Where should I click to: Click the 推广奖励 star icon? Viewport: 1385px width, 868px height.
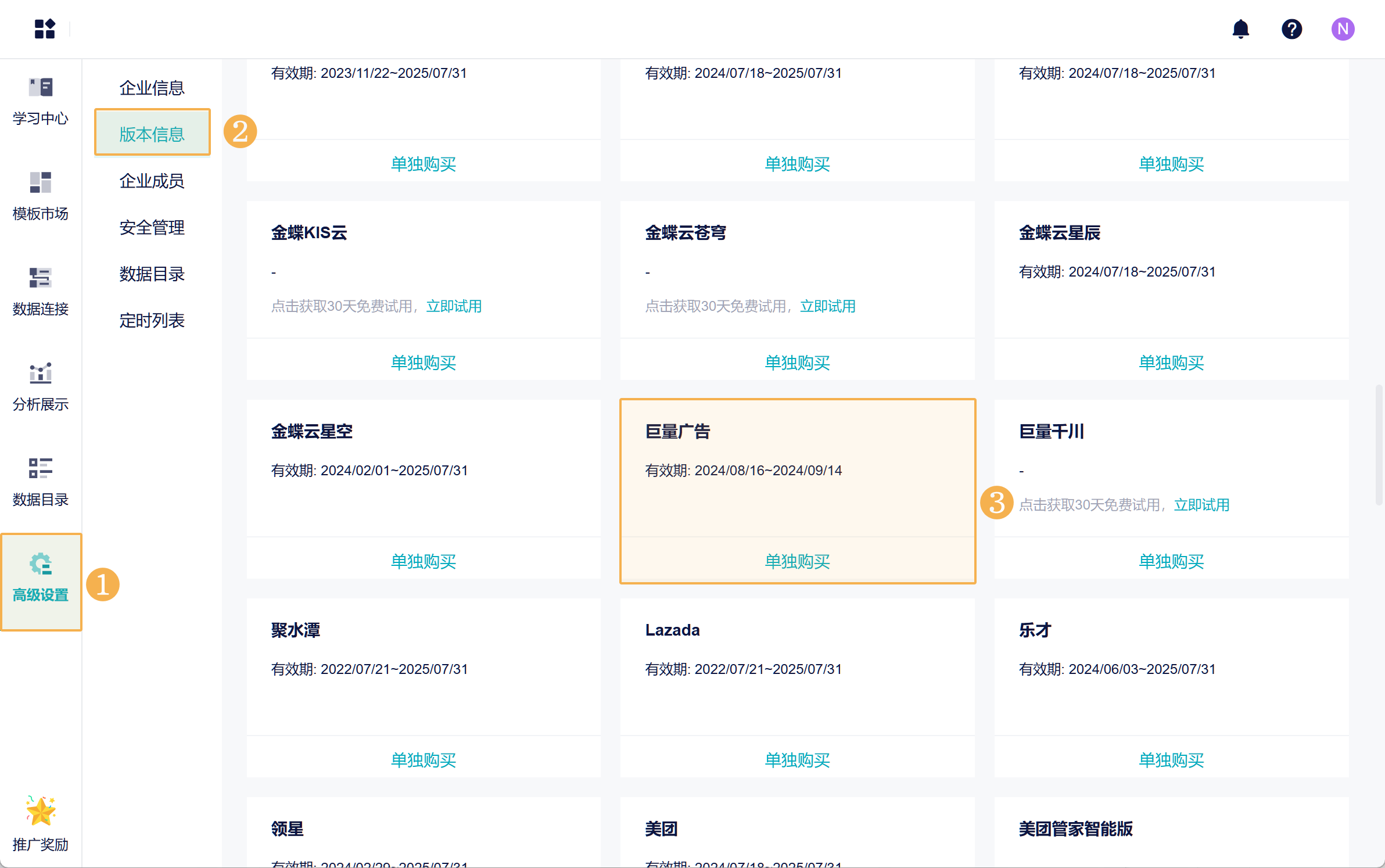click(41, 811)
